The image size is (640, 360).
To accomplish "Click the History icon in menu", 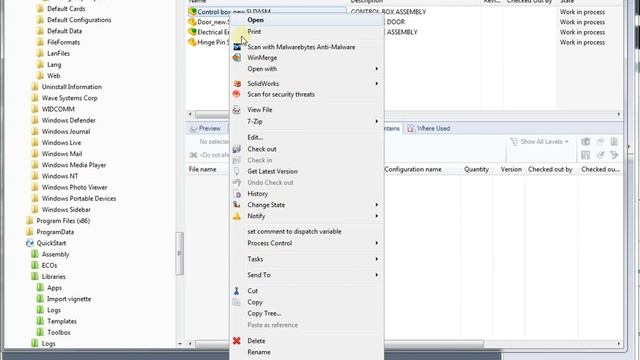I will [x=237, y=194].
